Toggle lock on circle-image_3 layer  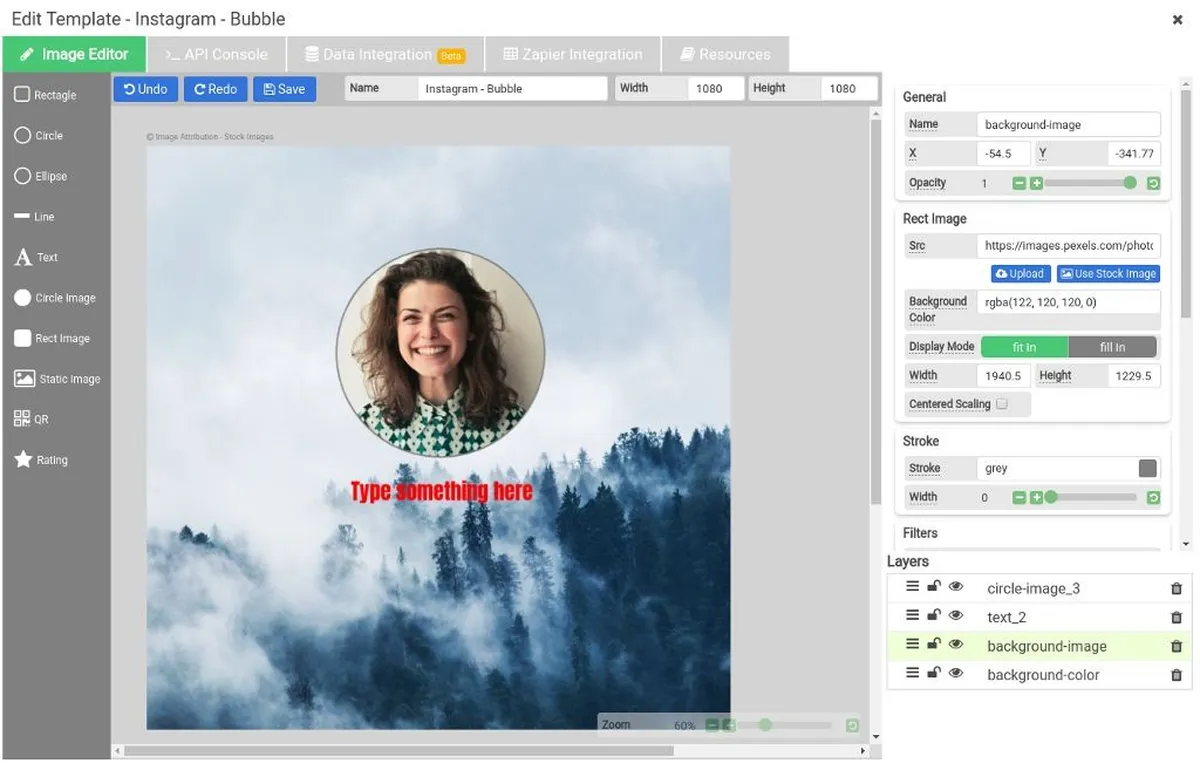click(x=934, y=587)
